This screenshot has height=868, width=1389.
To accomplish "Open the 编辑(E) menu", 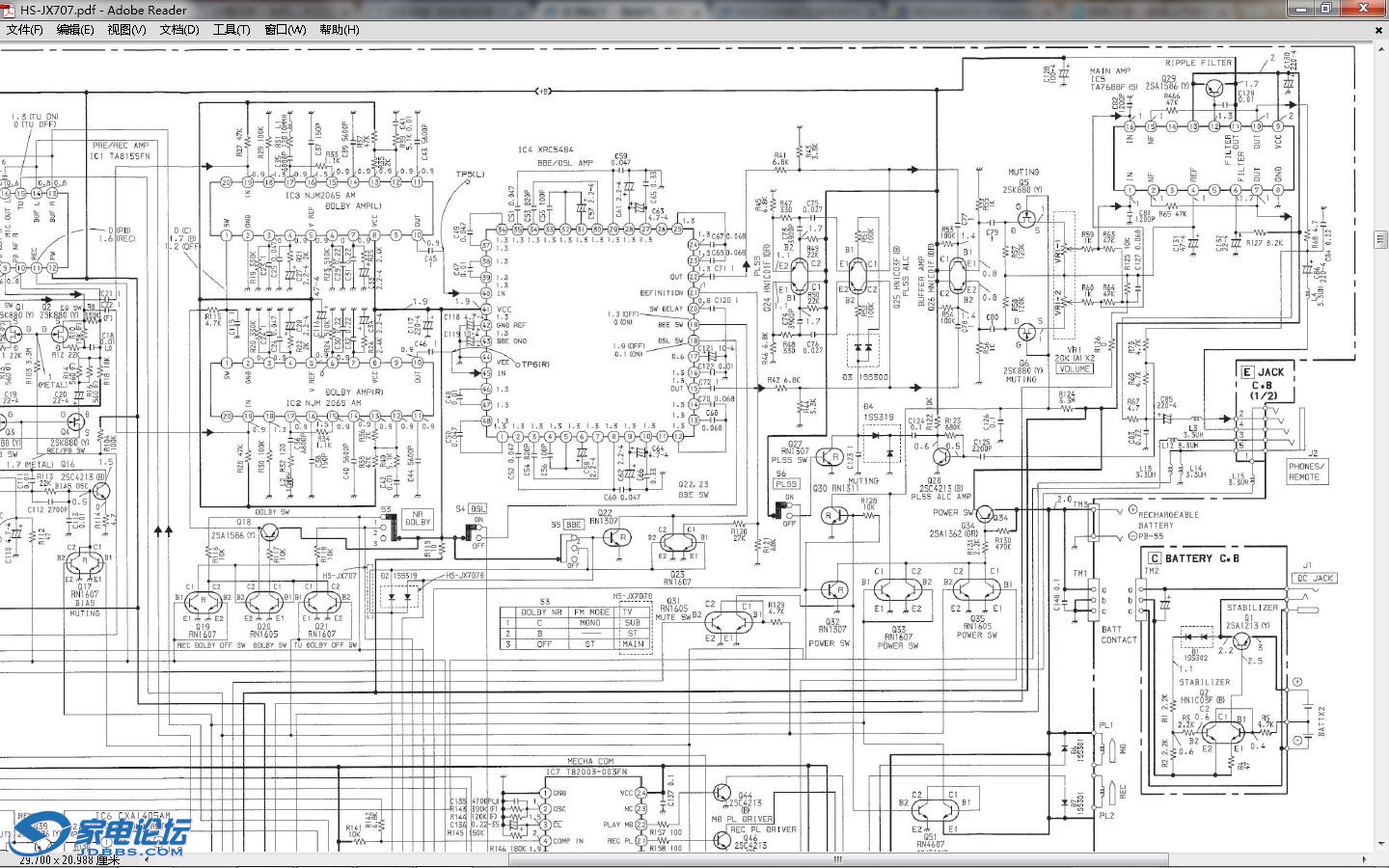I will [x=75, y=30].
